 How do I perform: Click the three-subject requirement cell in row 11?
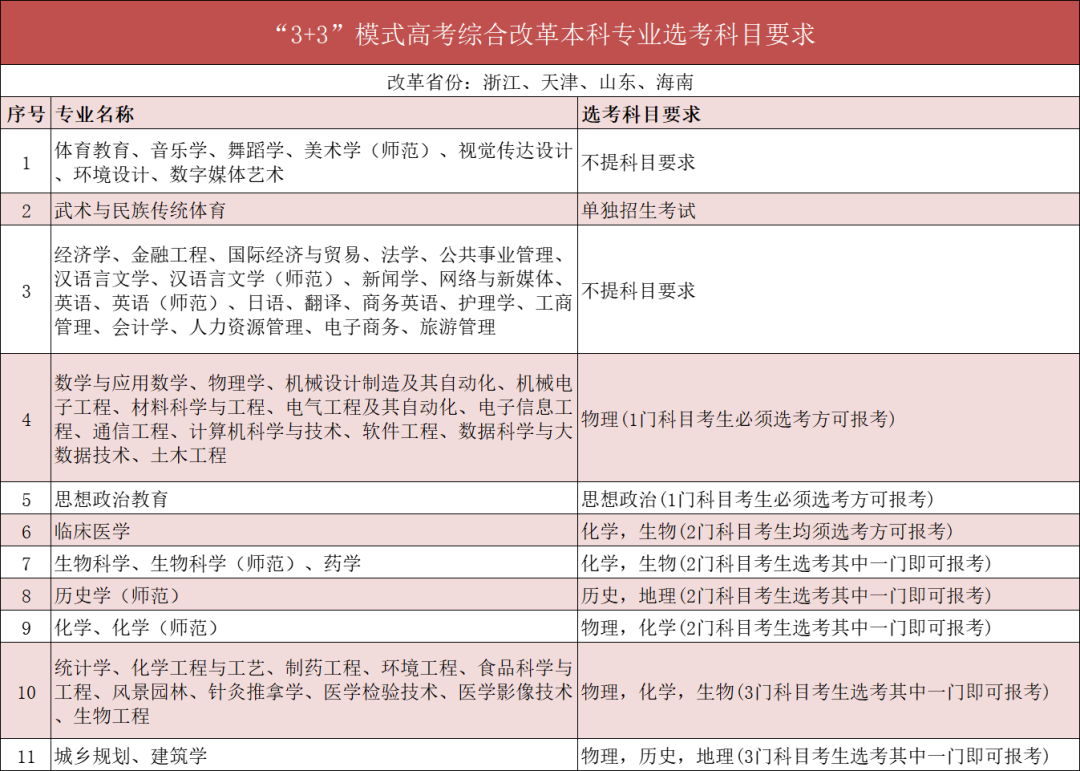point(800,756)
